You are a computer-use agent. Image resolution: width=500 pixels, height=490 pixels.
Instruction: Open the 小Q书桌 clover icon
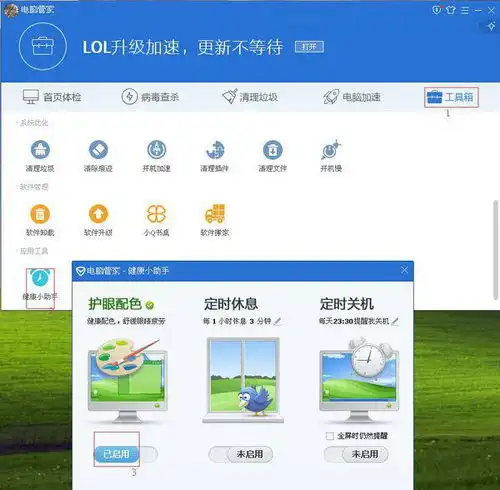pos(156,220)
